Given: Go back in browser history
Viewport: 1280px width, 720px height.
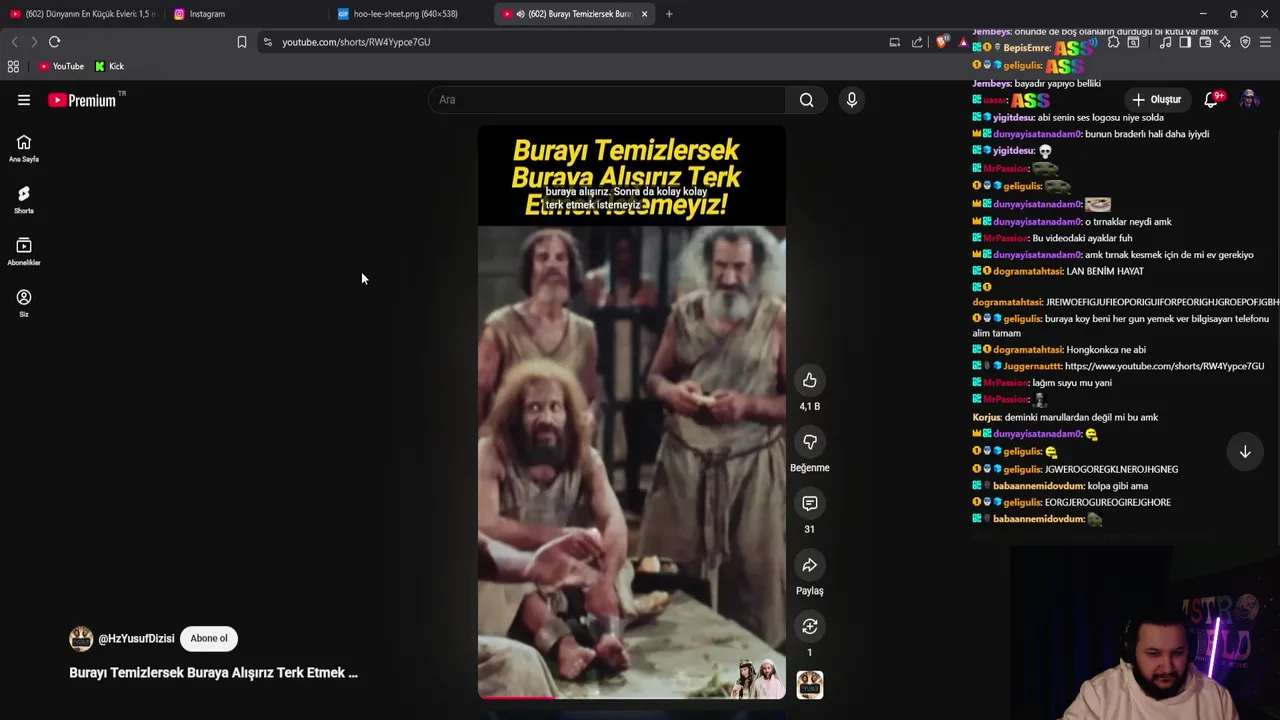Looking at the screenshot, I should (x=14, y=42).
